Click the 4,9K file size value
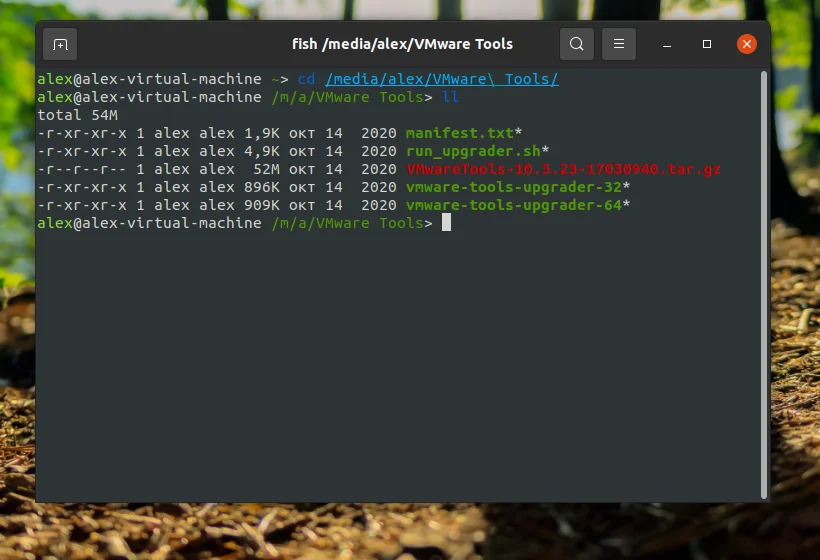The height and width of the screenshot is (560, 820). tap(261, 151)
